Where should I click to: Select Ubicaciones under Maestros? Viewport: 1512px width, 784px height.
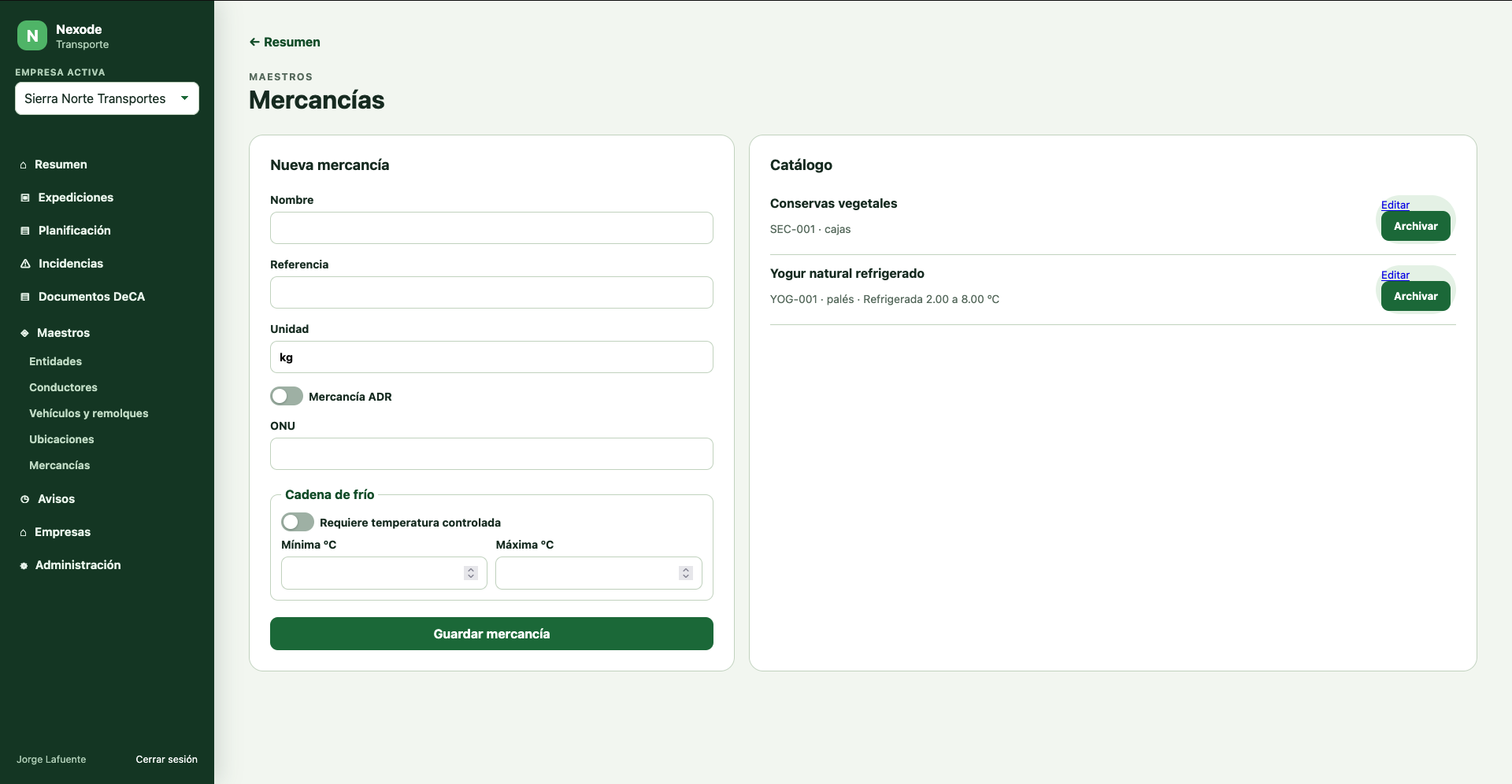[x=61, y=439]
